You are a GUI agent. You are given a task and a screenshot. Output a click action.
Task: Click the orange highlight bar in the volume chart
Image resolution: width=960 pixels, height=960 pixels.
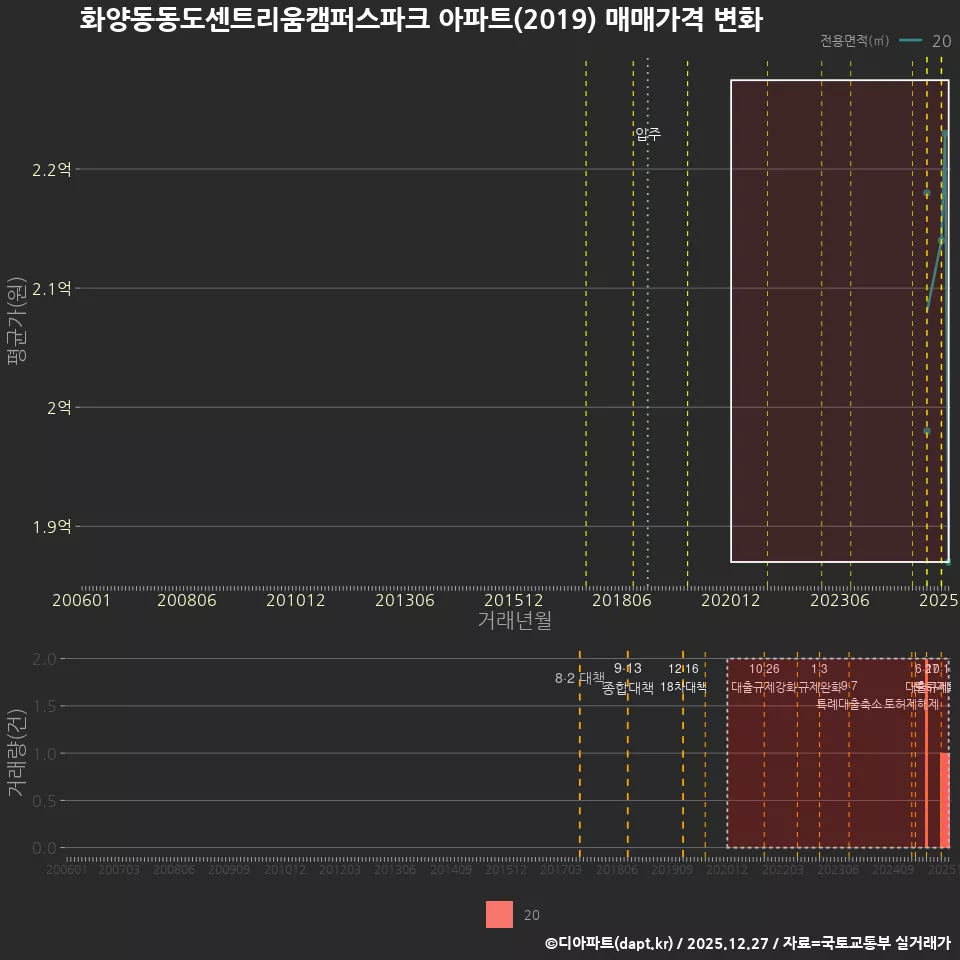click(x=927, y=780)
